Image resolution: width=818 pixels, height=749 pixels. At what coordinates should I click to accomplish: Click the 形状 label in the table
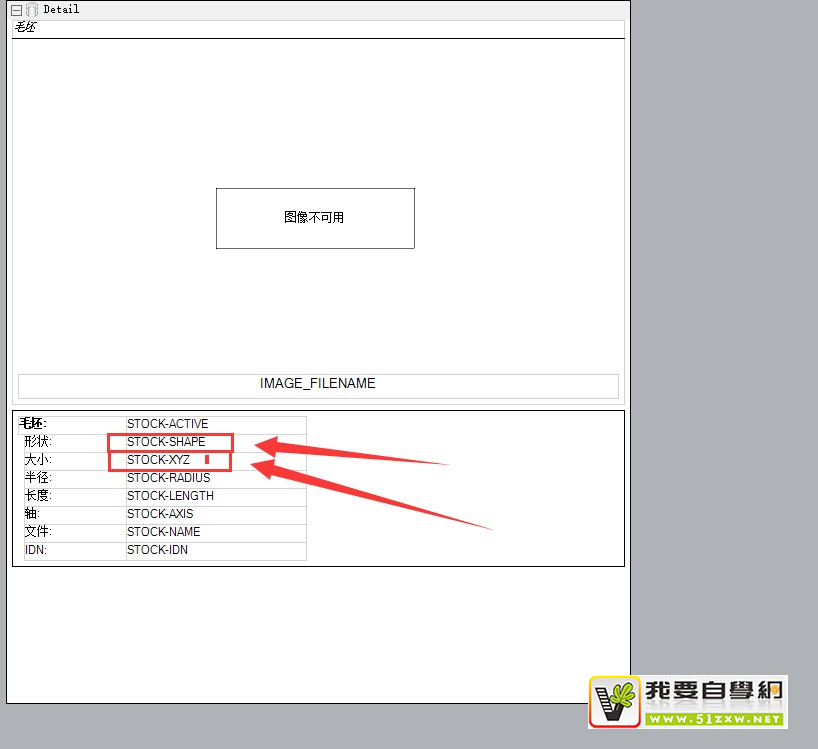[37, 442]
